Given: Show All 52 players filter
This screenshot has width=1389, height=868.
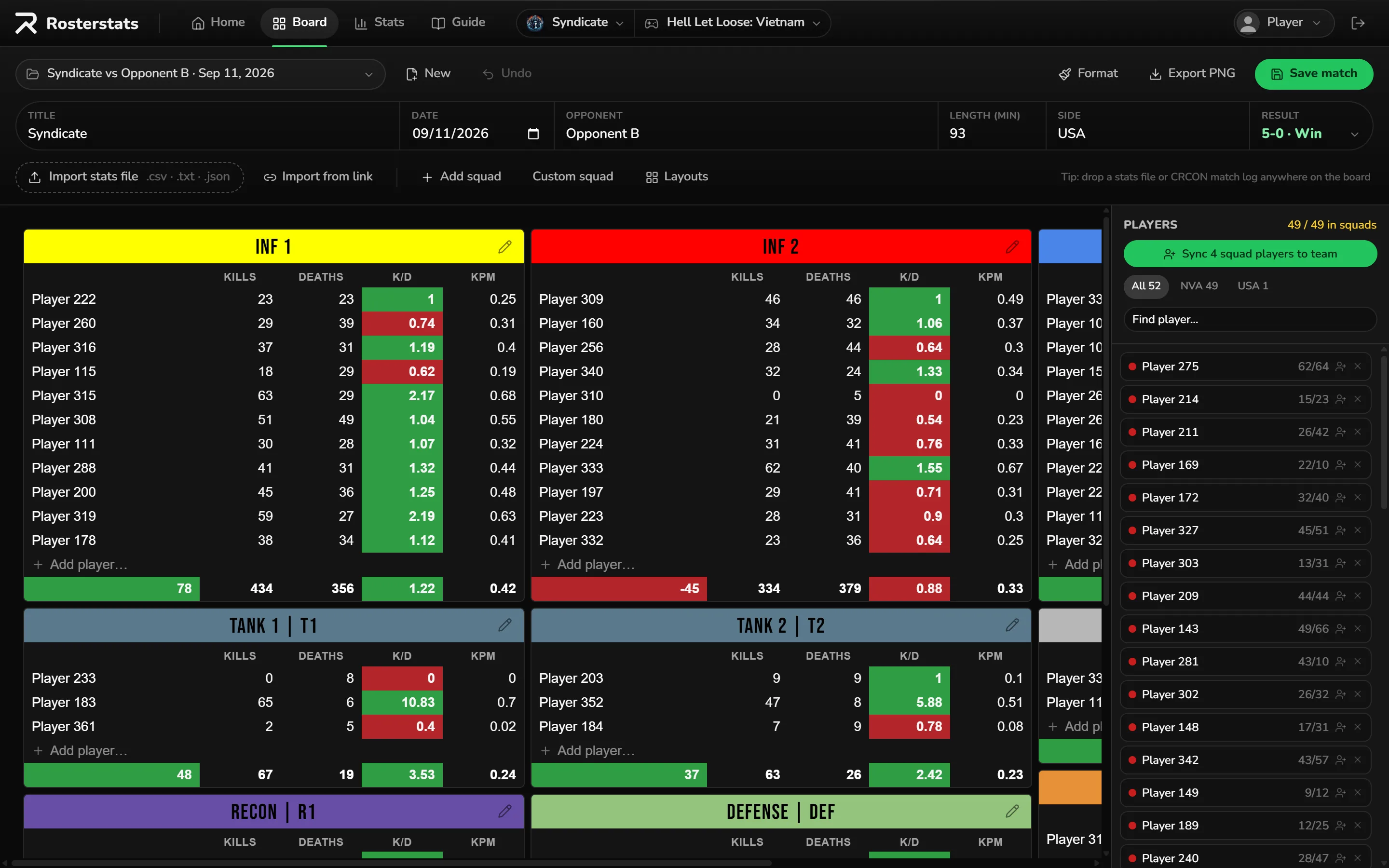Looking at the screenshot, I should [1145, 286].
